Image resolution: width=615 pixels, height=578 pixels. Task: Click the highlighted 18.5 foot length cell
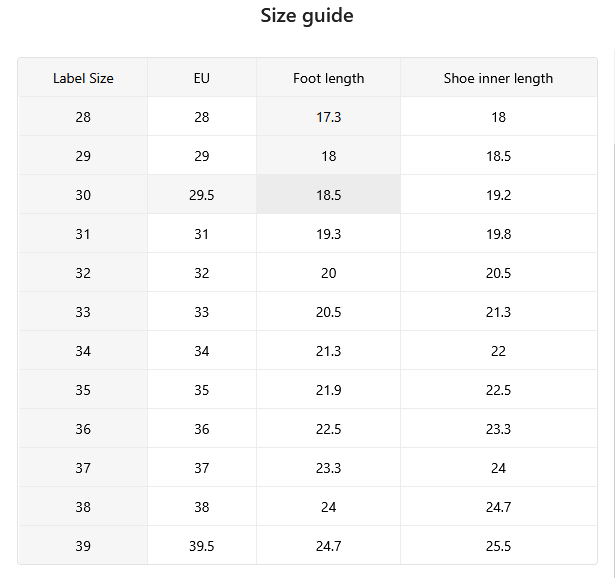pyautogui.click(x=328, y=194)
